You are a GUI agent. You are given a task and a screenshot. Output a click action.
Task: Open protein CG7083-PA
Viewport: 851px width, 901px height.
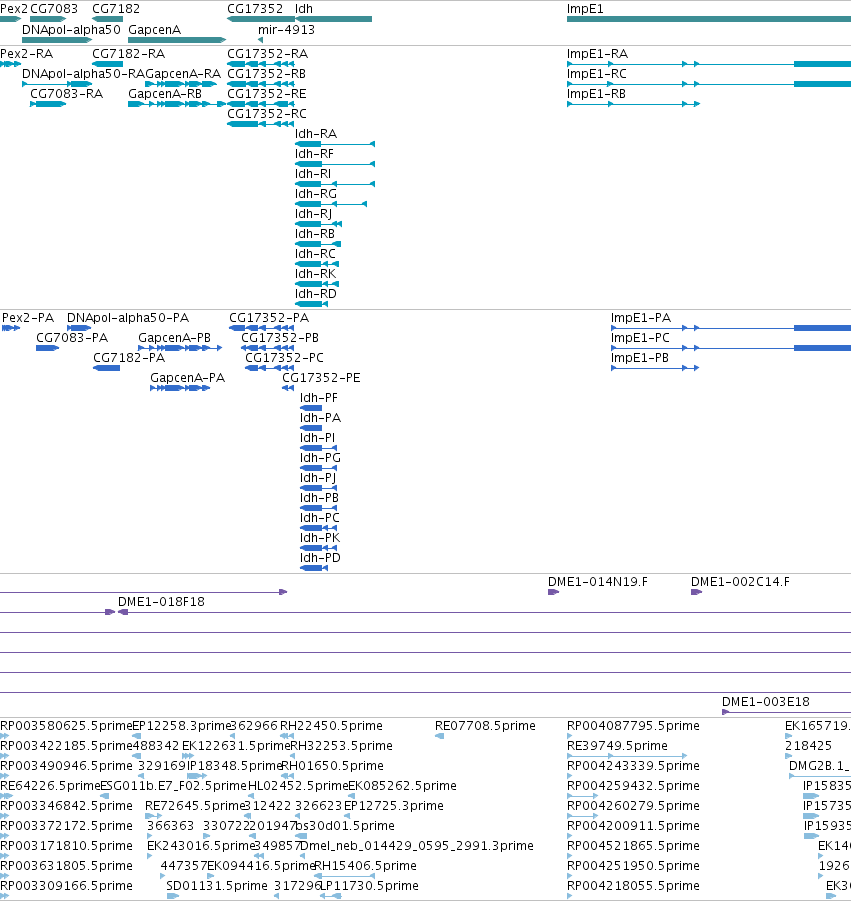[x=72, y=338]
